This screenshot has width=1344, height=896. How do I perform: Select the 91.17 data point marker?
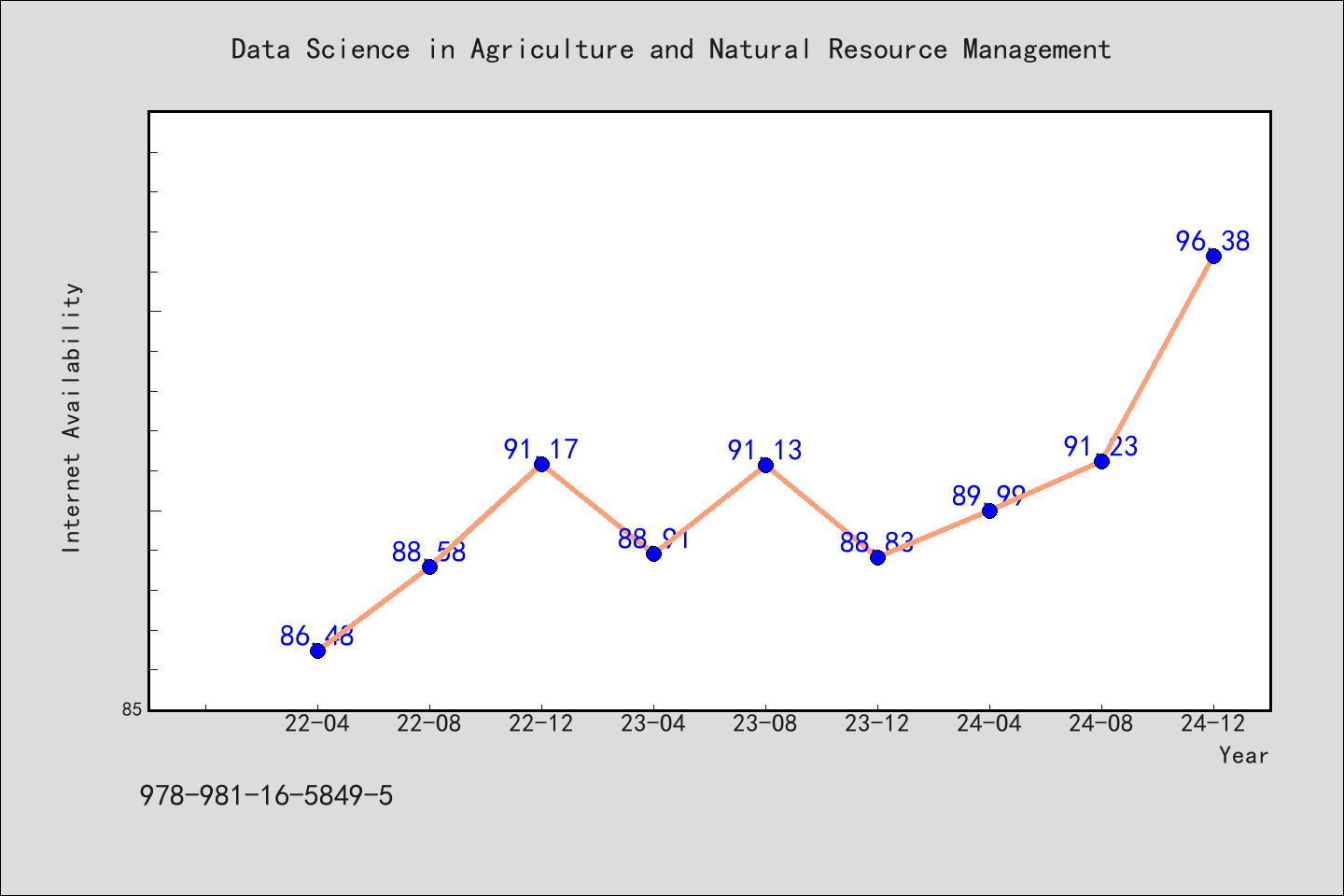541,464
